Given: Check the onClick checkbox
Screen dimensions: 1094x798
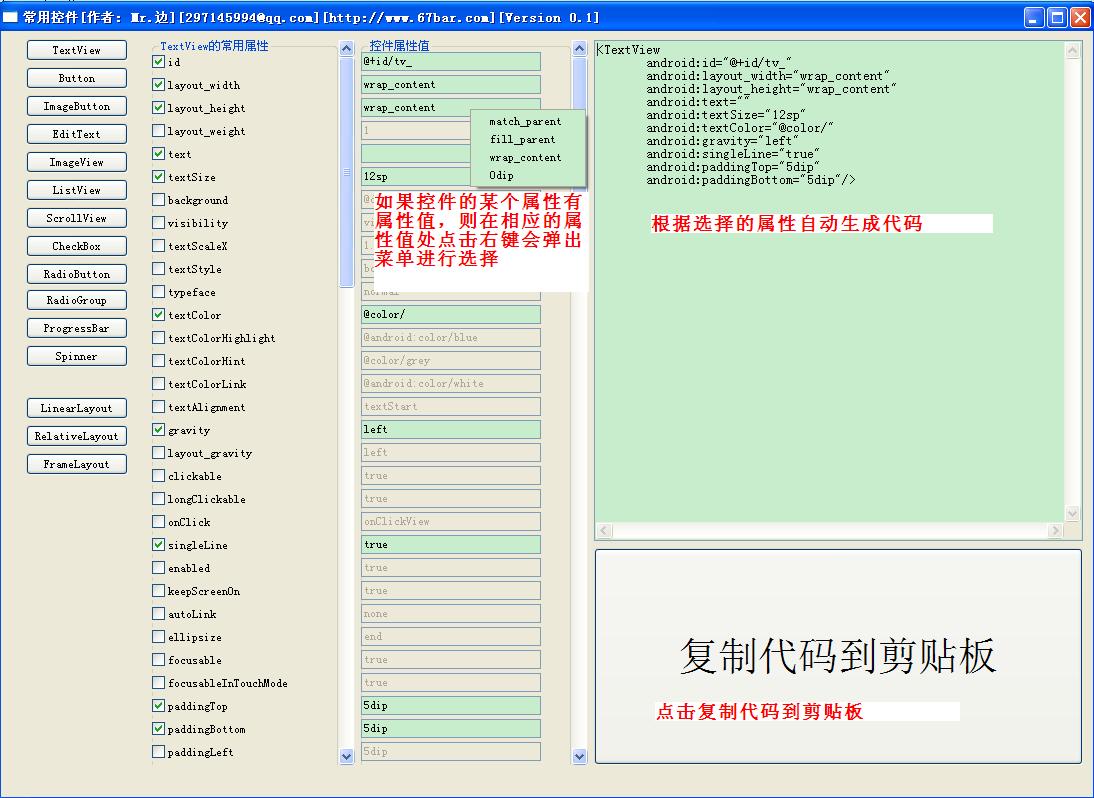Looking at the screenshot, I should (x=158, y=522).
